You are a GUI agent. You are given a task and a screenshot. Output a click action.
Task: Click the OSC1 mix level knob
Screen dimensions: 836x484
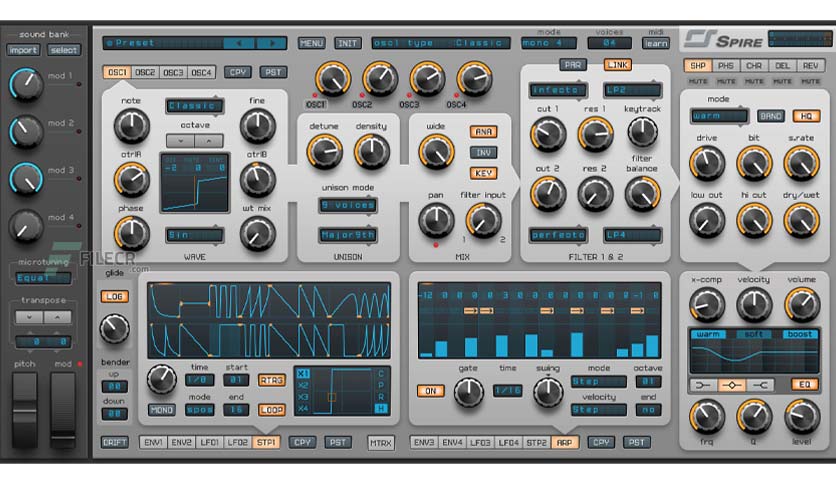(333, 79)
